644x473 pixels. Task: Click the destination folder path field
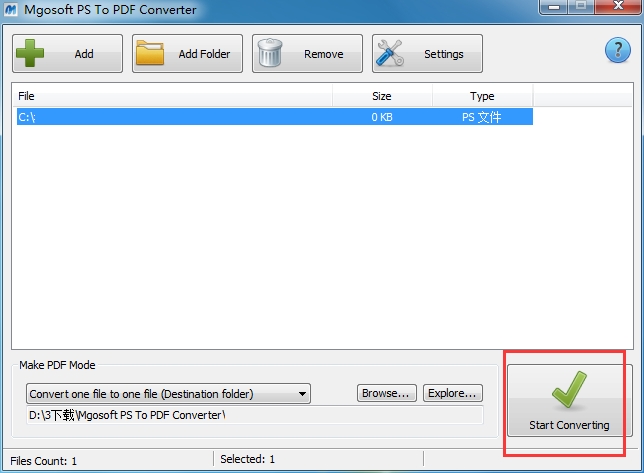pos(255,415)
